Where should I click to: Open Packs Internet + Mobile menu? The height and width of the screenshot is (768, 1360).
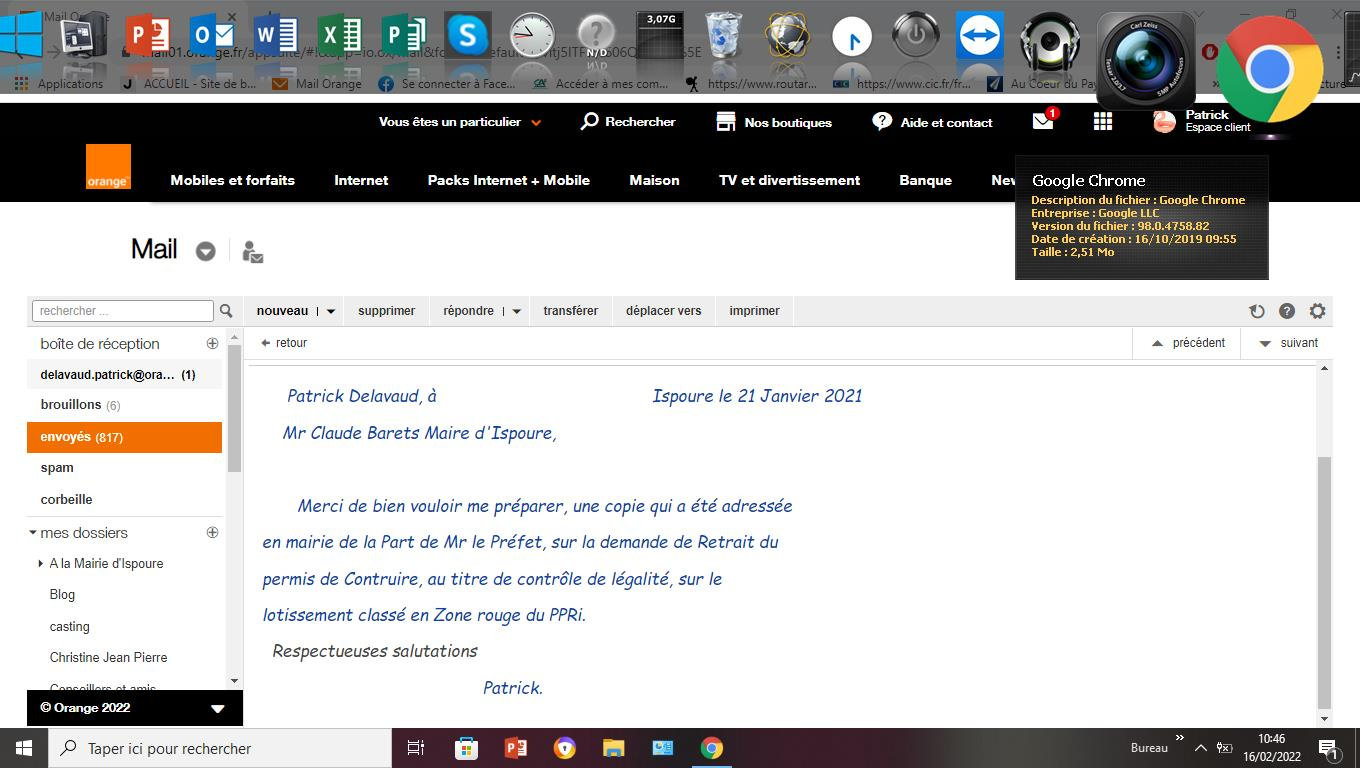pos(508,180)
